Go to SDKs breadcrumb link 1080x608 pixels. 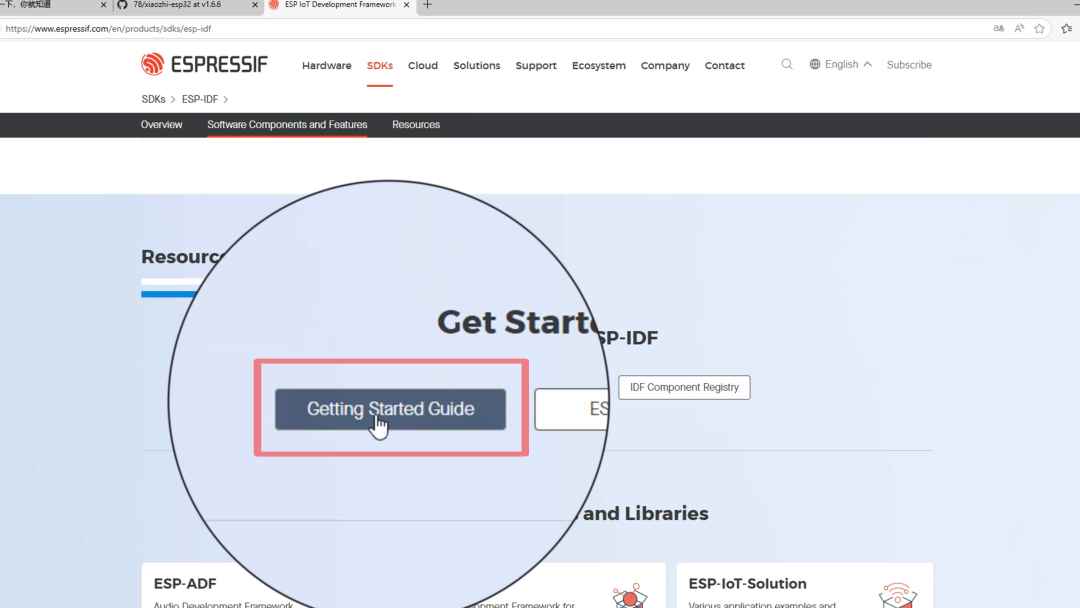pos(153,99)
